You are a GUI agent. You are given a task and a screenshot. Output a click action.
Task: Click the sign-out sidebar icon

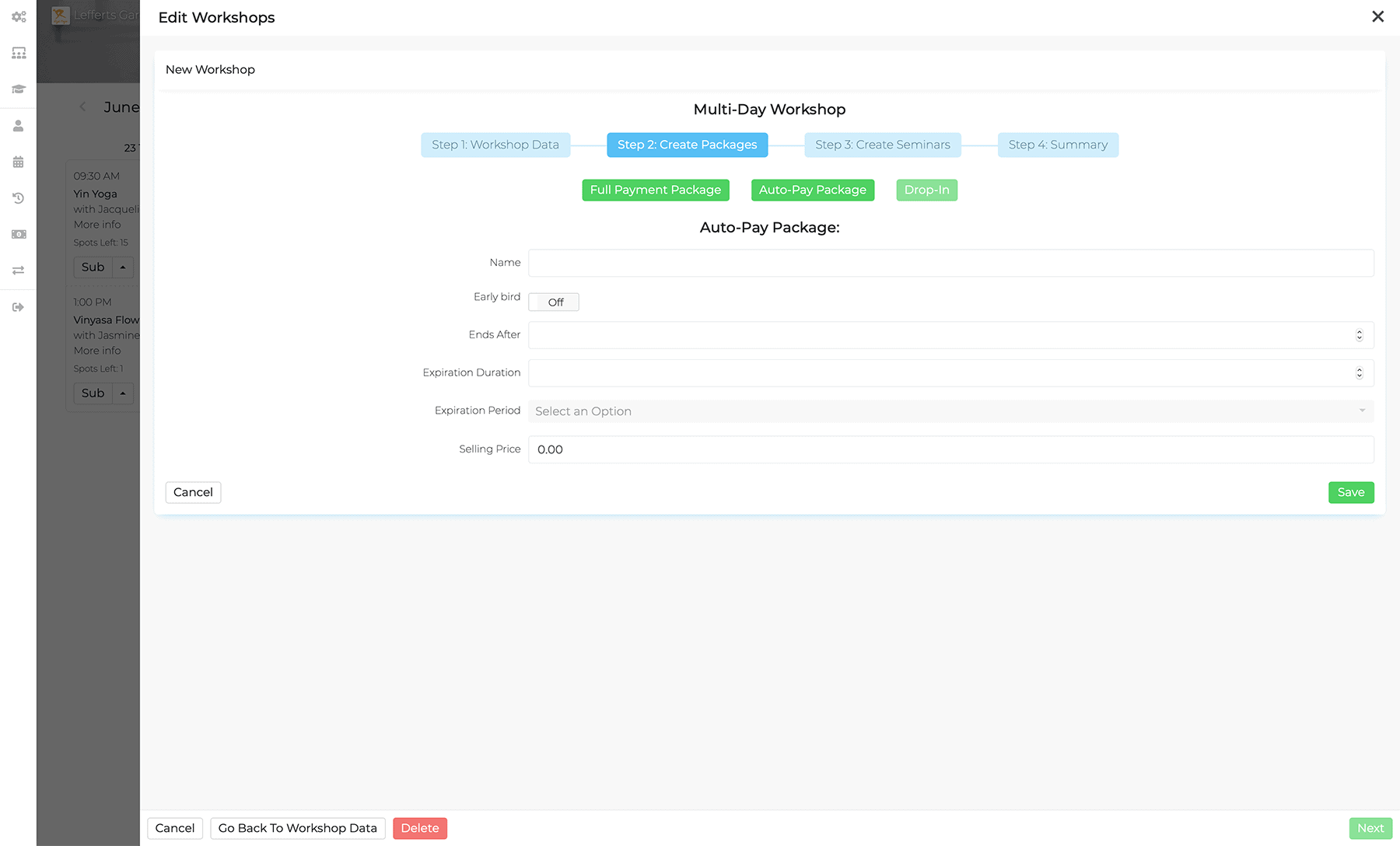[19, 307]
